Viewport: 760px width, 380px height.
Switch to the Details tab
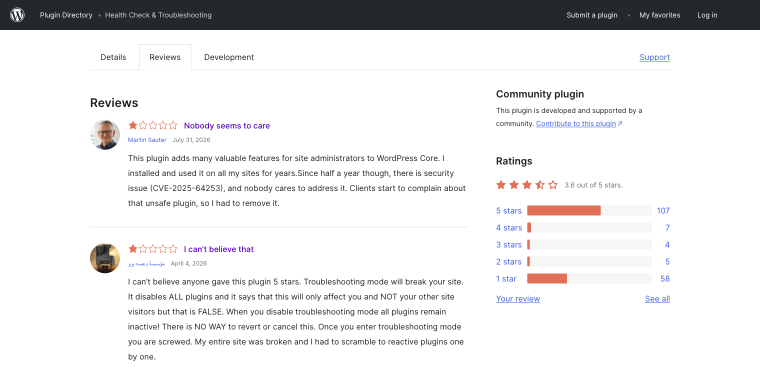[x=113, y=57]
